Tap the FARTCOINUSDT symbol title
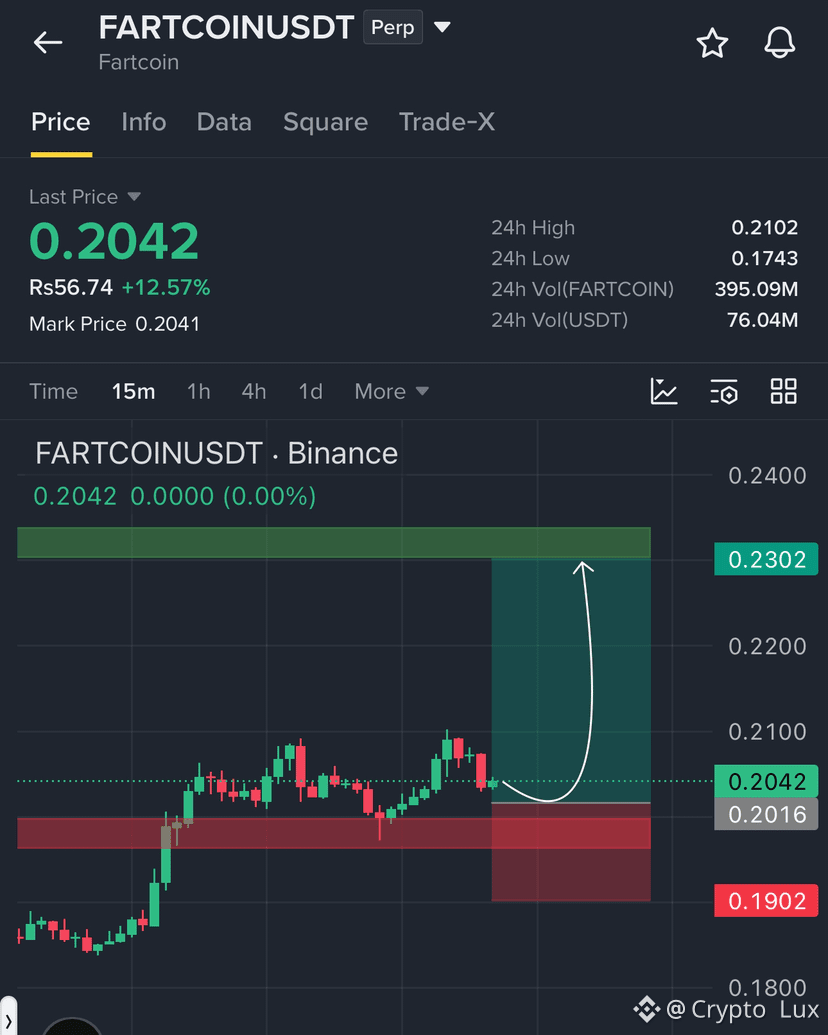 tap(226, 28)
